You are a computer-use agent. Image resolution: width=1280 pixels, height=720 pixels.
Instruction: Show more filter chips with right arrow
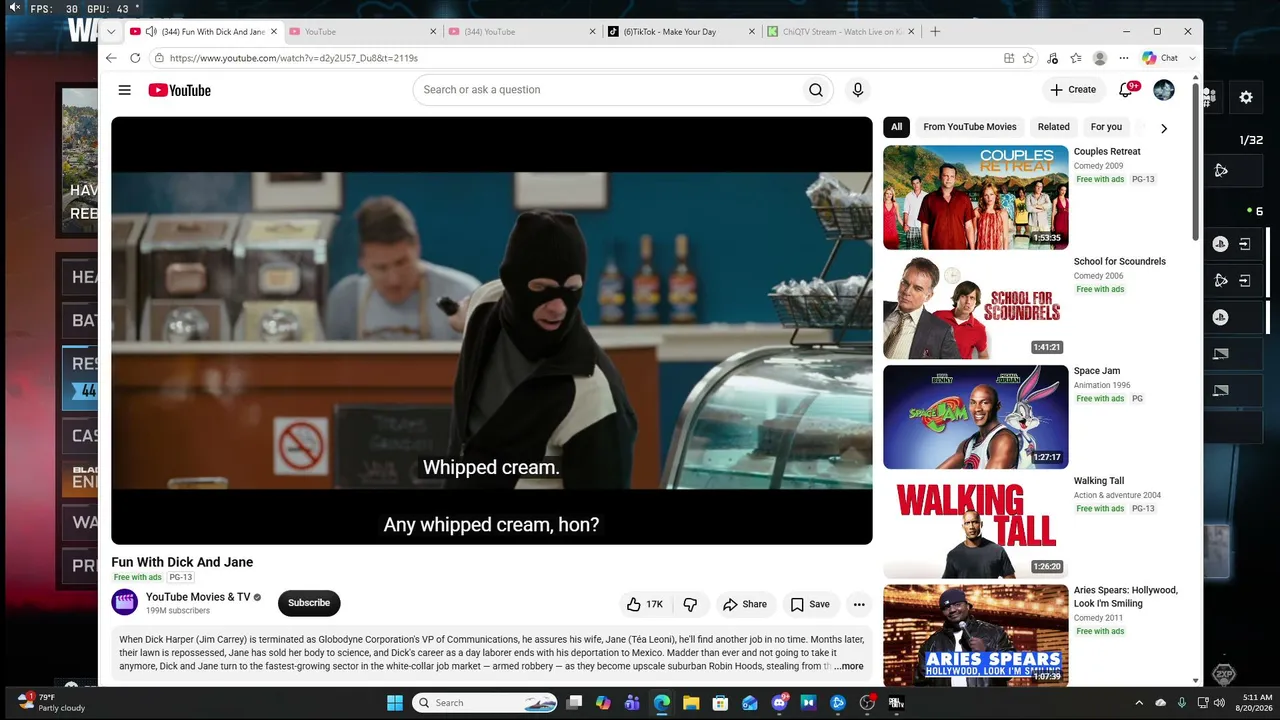click(1164, 128)
